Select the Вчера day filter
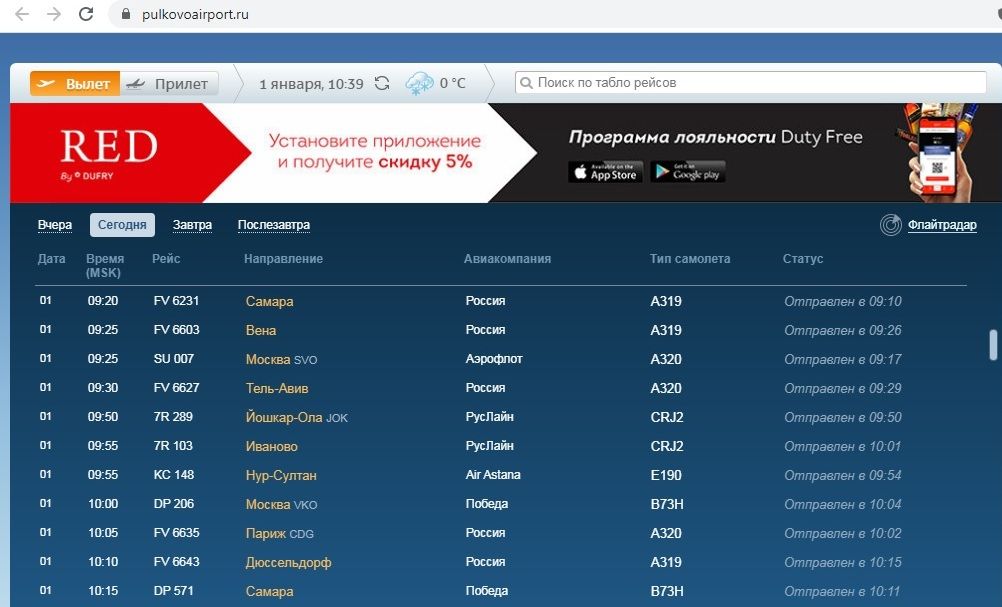 coord(55,224)
